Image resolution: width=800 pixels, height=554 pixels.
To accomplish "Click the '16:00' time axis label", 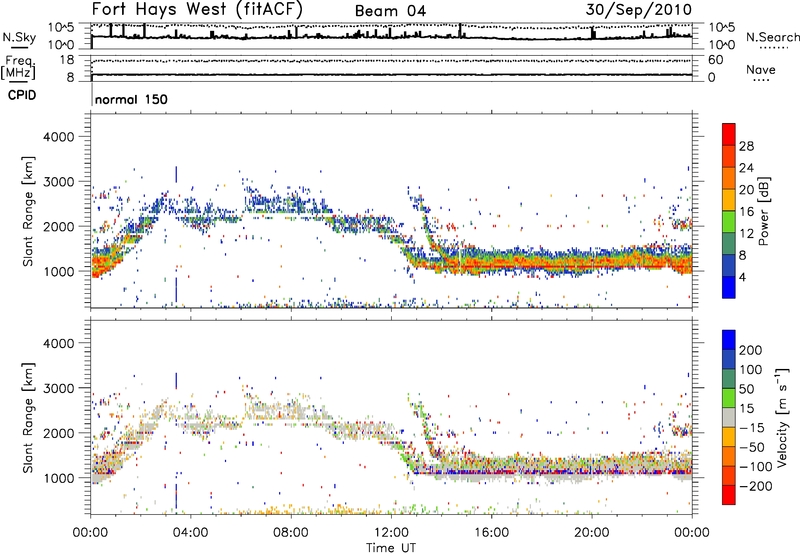I will 491,533.
